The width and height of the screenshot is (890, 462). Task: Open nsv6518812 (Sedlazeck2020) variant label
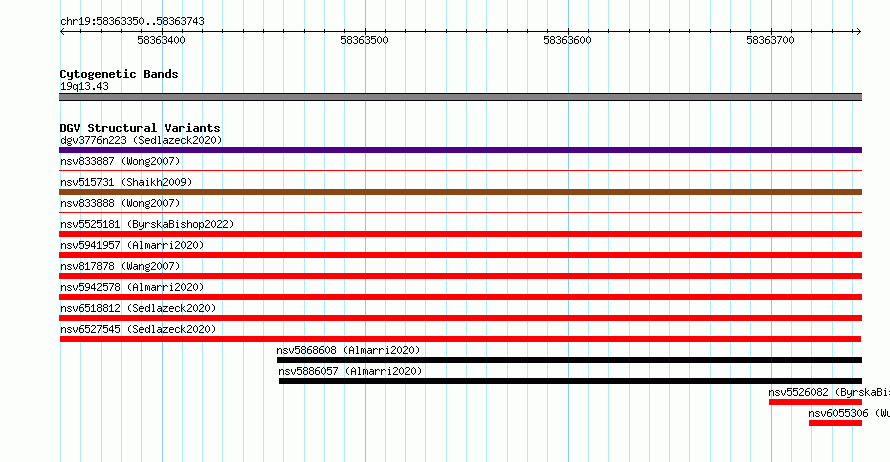(x=138, y=308)
